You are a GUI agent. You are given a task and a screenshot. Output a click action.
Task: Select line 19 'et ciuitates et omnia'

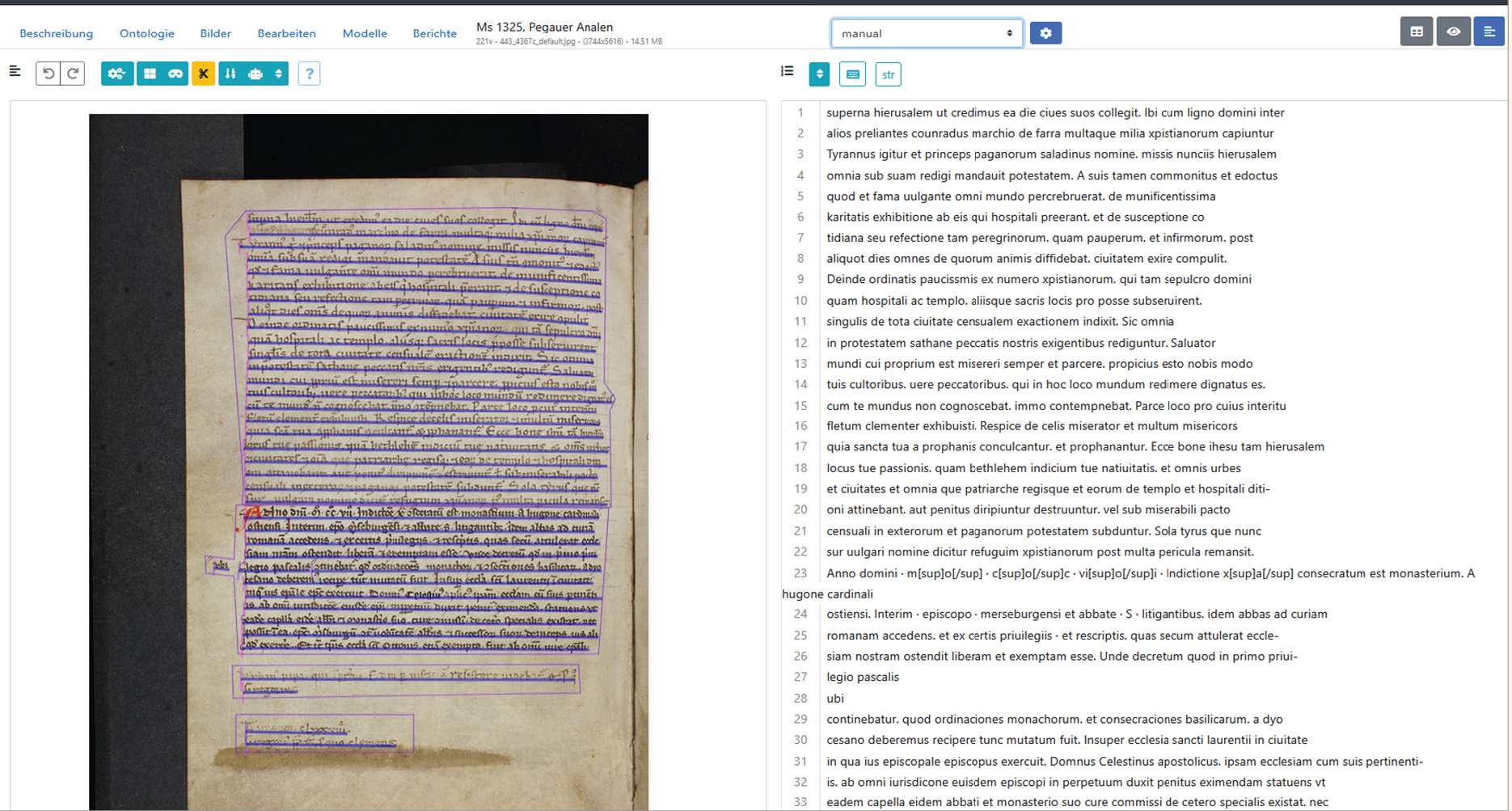point(1048,488)
